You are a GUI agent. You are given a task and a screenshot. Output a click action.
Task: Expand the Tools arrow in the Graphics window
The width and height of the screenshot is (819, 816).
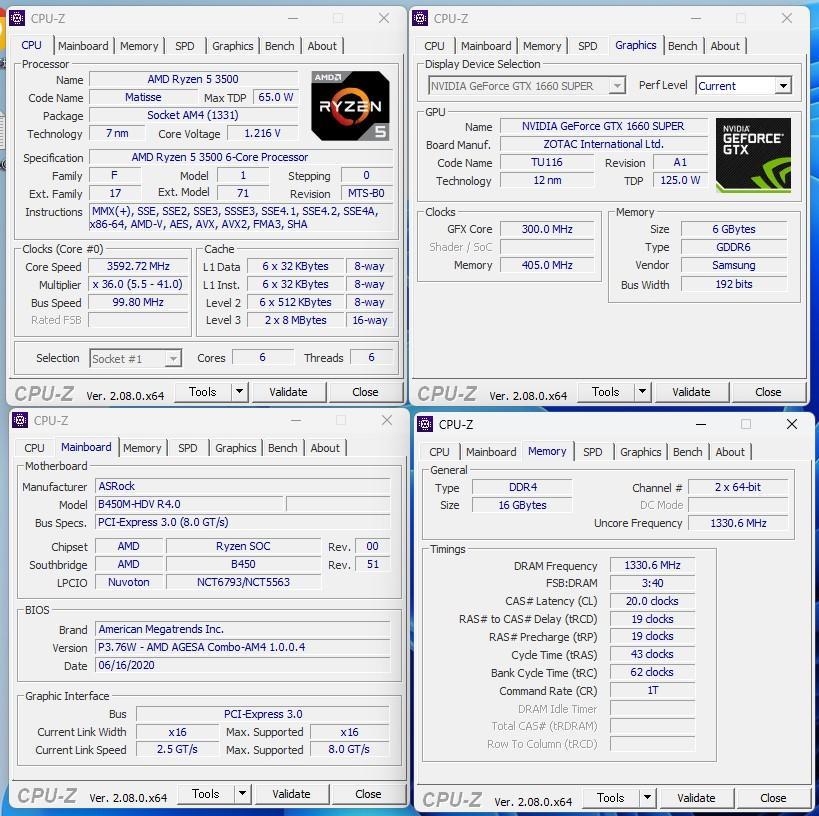[642, 391]
